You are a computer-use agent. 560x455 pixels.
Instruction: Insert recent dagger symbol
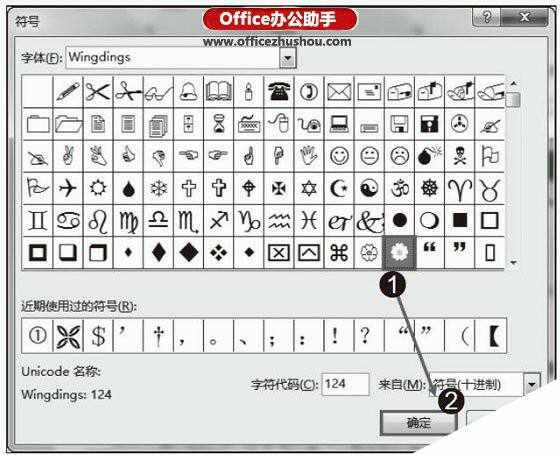[158, 335]
